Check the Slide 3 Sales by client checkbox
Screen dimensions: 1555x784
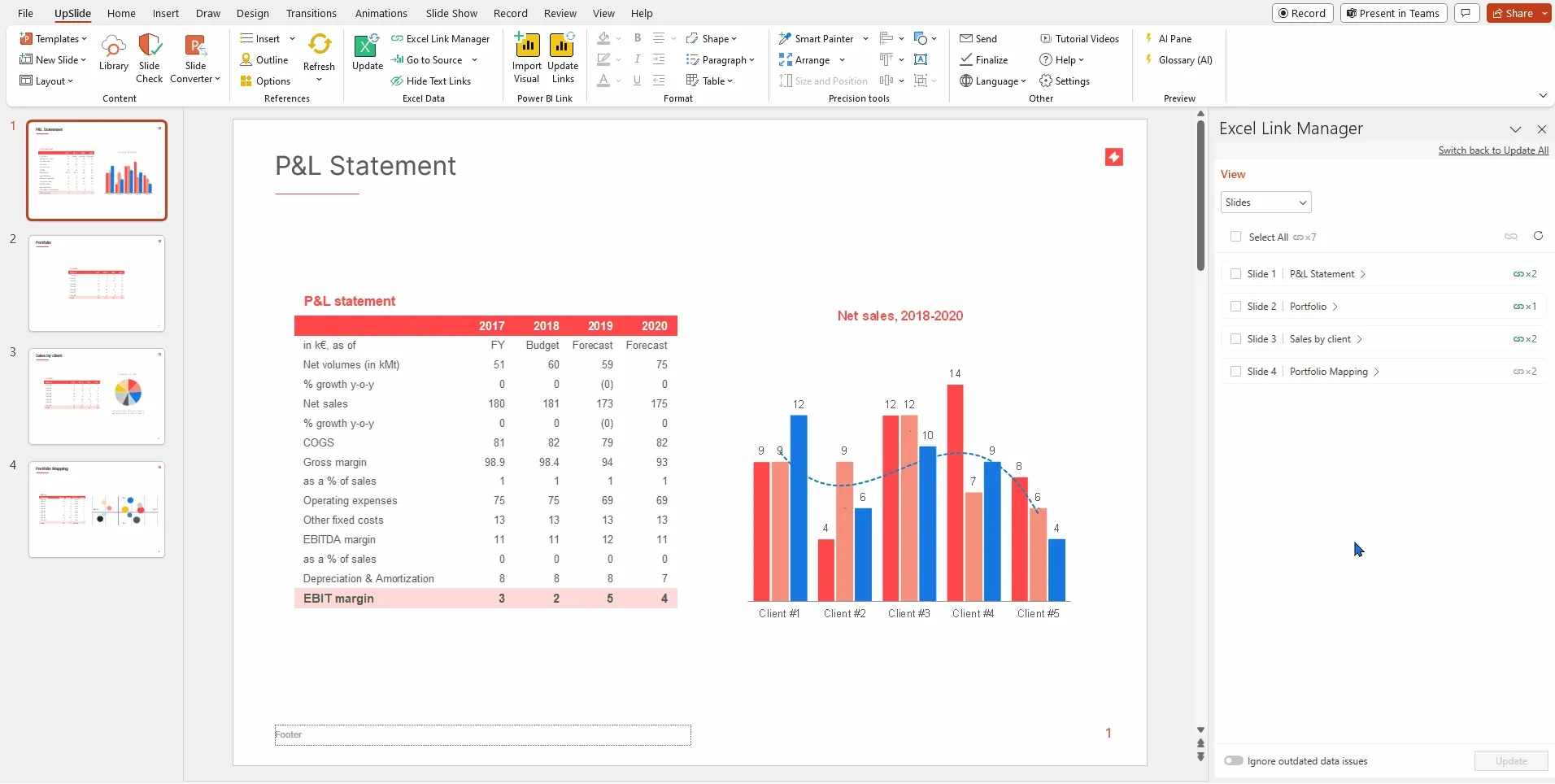coord(1236,339)
